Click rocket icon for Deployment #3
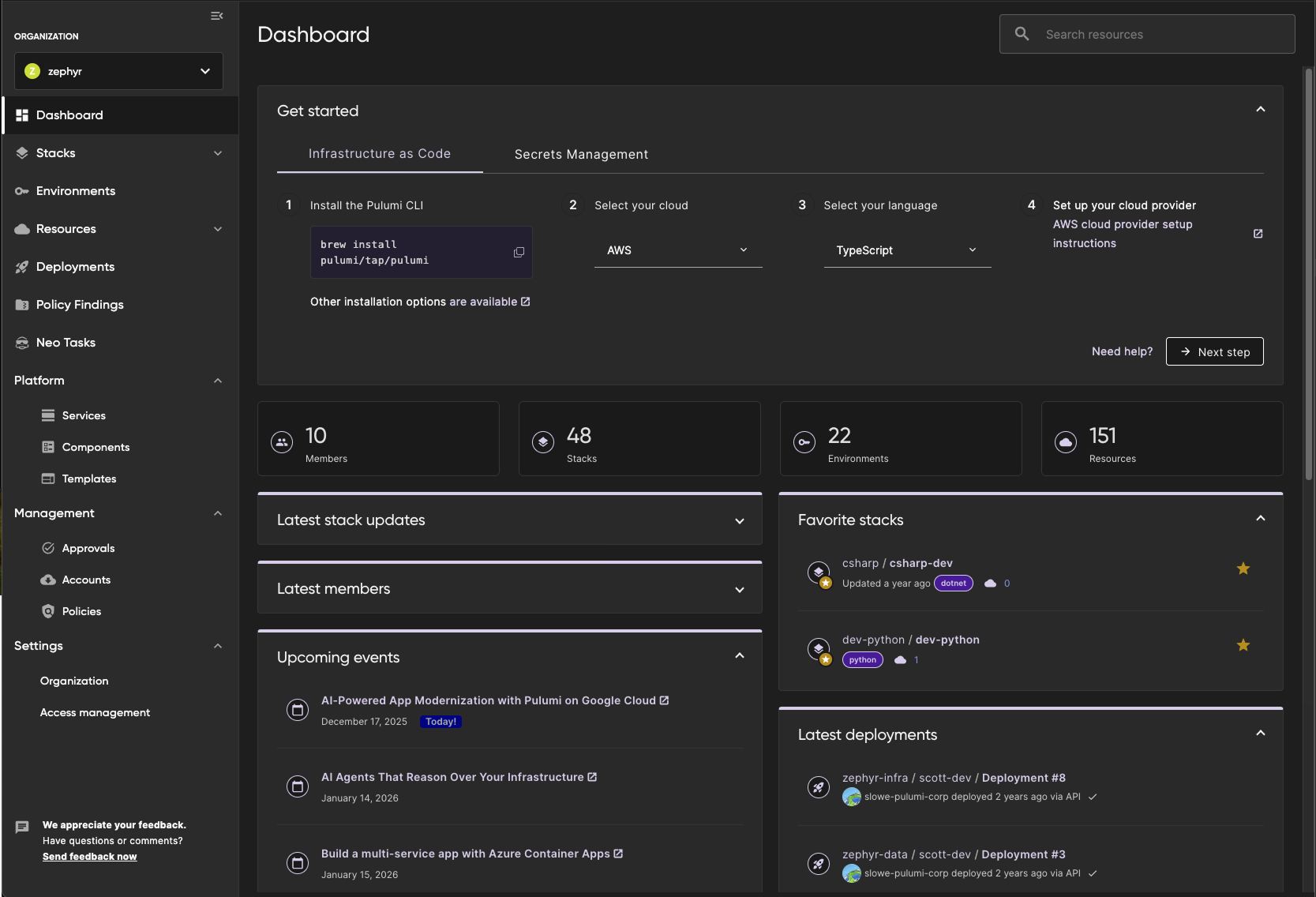The image size is (1316, 897). point(819,864)
